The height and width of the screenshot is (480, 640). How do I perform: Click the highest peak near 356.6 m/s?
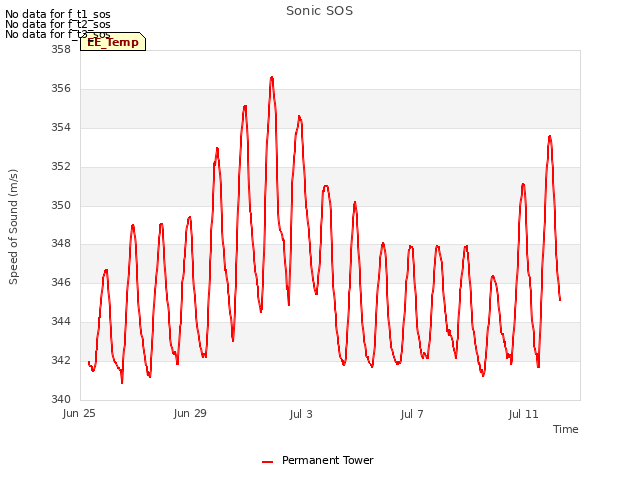[x=272, y=77]
